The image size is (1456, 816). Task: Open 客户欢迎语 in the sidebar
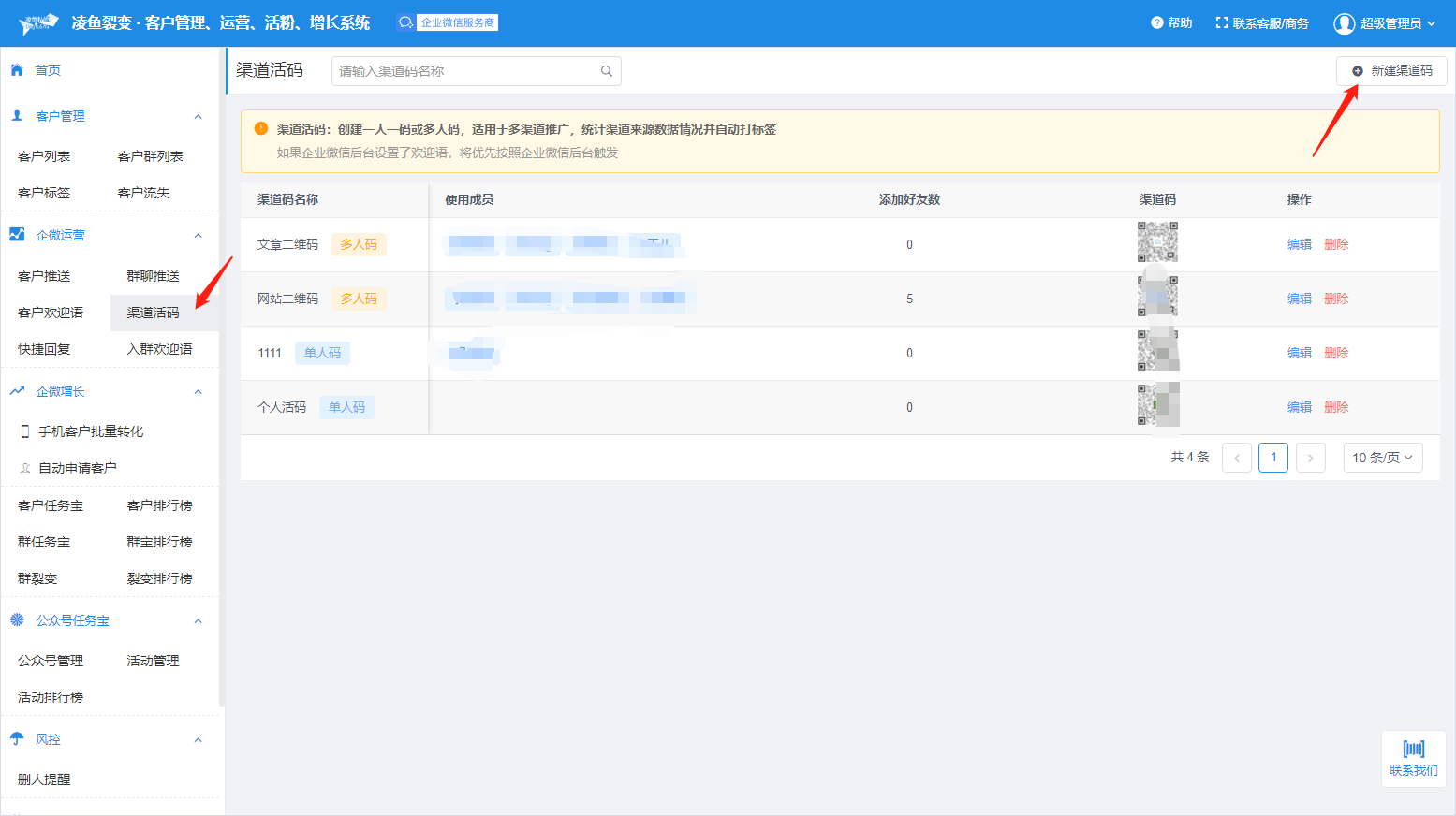[x=51, y=313]
